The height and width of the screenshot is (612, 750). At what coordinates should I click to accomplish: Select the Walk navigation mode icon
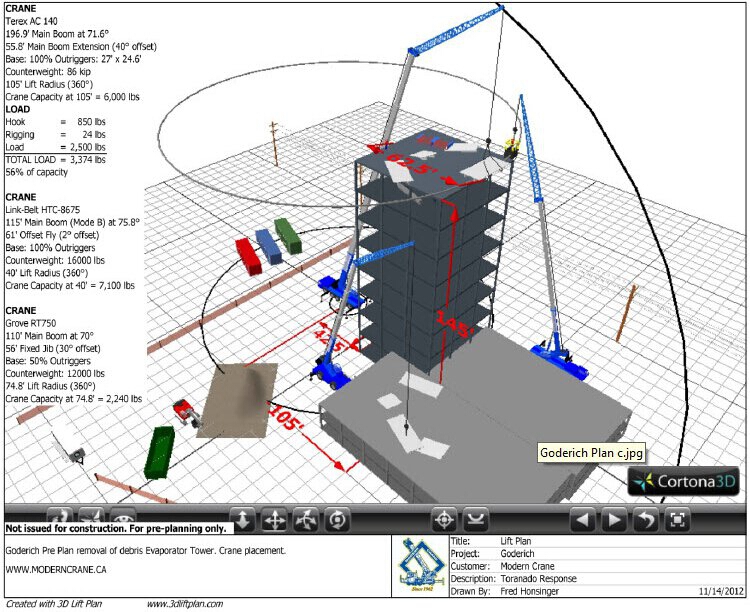click(60, 516)
